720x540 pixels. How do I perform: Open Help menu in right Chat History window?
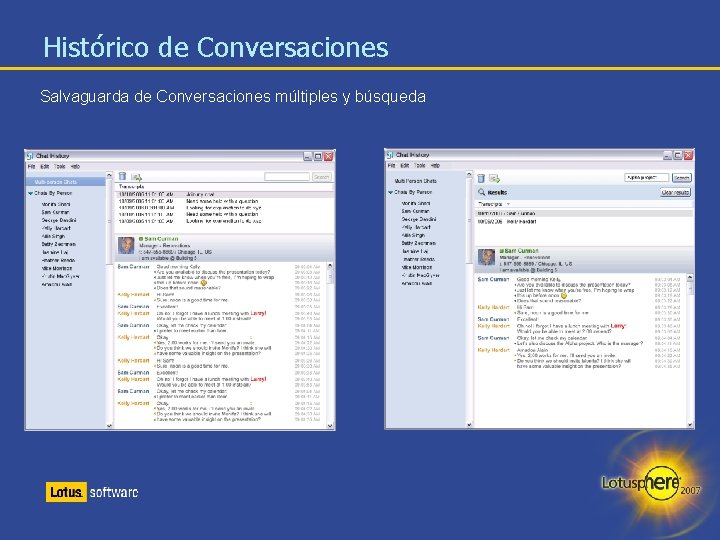(435, 166)
